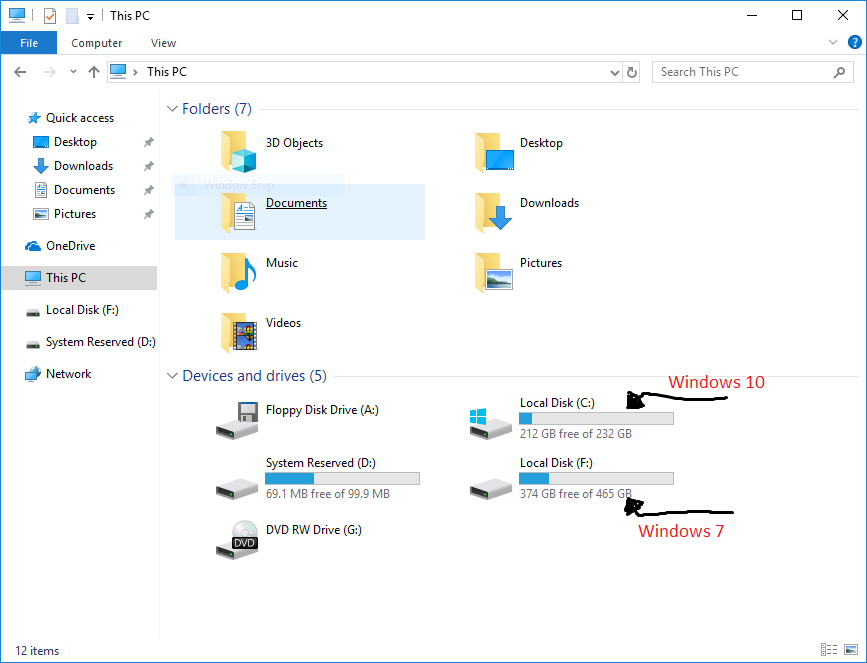Click the Refresh button next to address bar
867x663 pixels.
(x=631, y=72)
